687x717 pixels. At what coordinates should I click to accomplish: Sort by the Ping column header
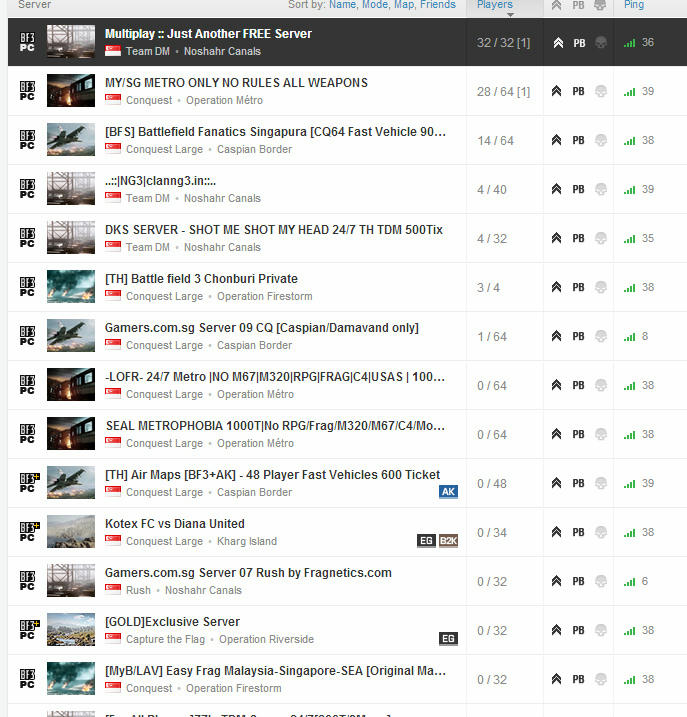pyautogui.click(x=633, y=5)
